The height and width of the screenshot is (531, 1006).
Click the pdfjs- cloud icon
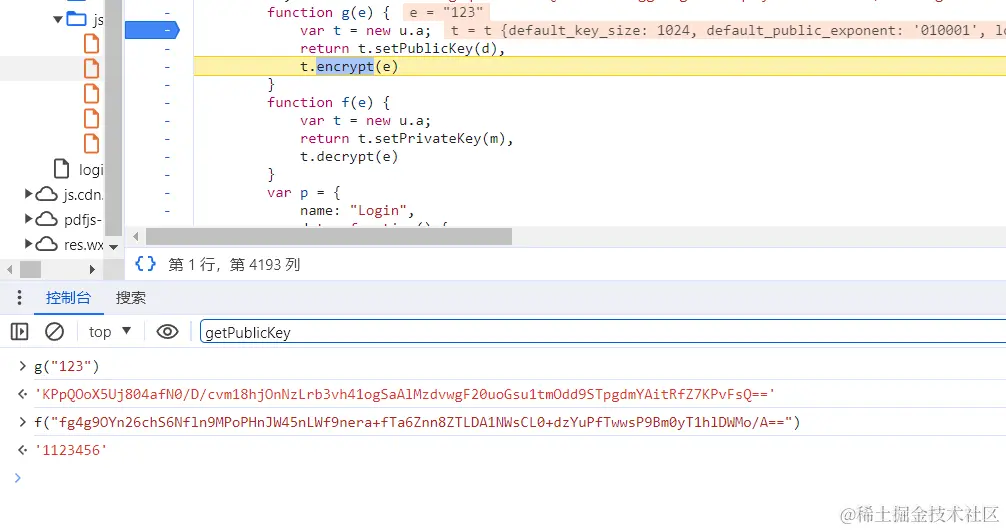point(46,219)
